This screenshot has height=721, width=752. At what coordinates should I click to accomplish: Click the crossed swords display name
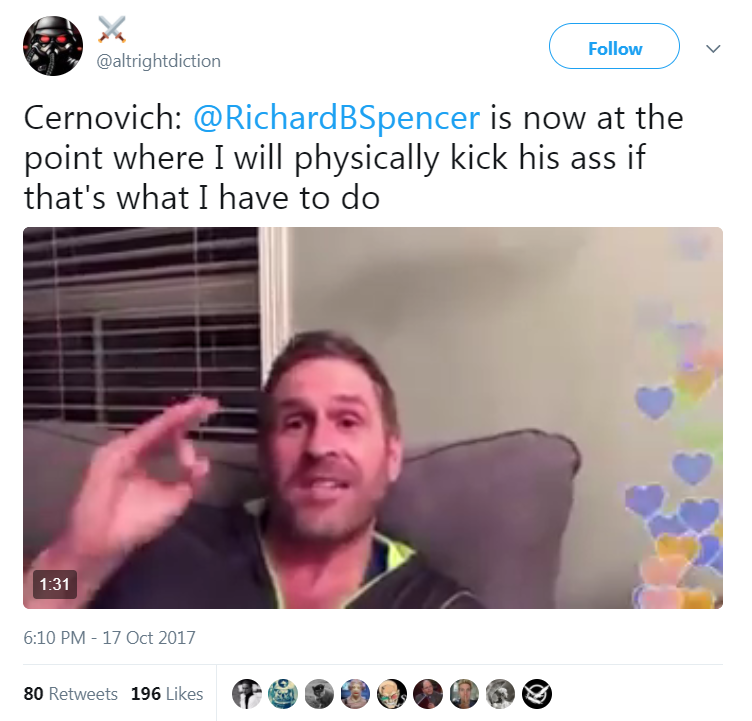pos(112,30)
